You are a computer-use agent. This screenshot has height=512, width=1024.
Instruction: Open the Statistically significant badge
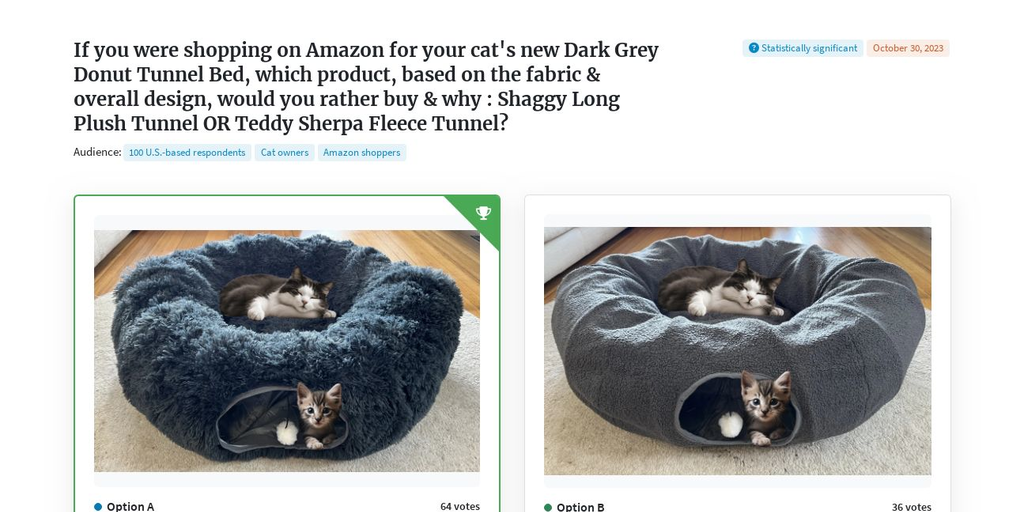803,48
